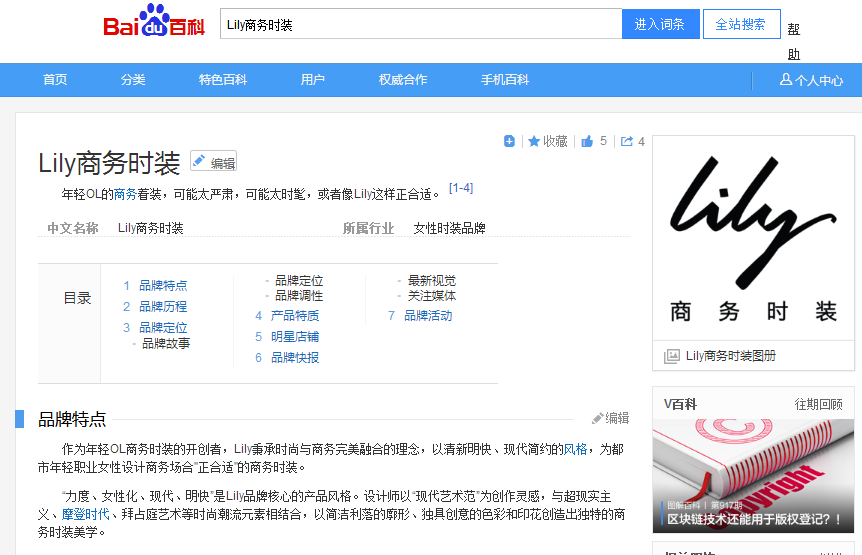Open the image album icon for Lily商务时装图册
862x555 pixels.
(672, 356)
